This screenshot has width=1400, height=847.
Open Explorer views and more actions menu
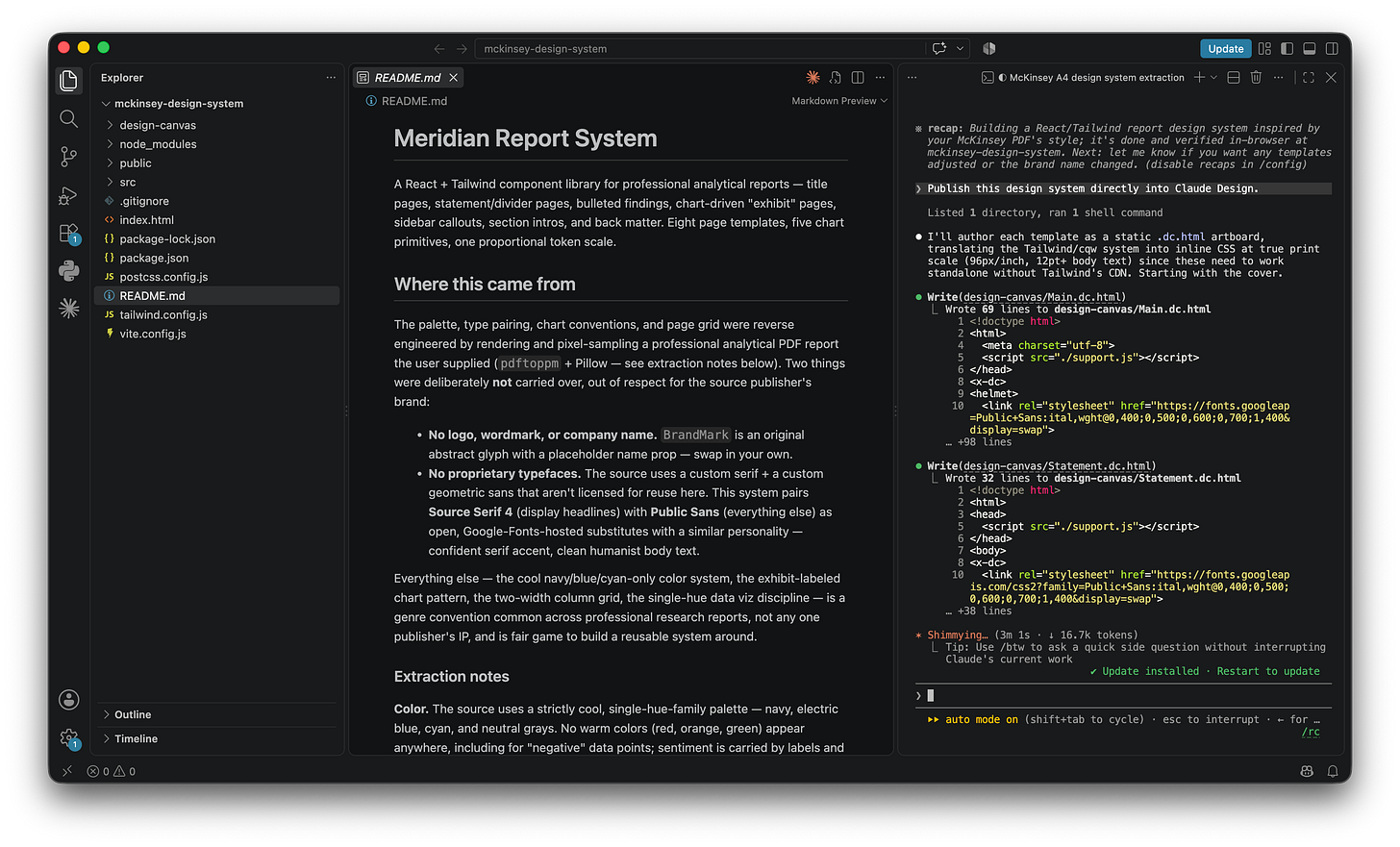331,77
